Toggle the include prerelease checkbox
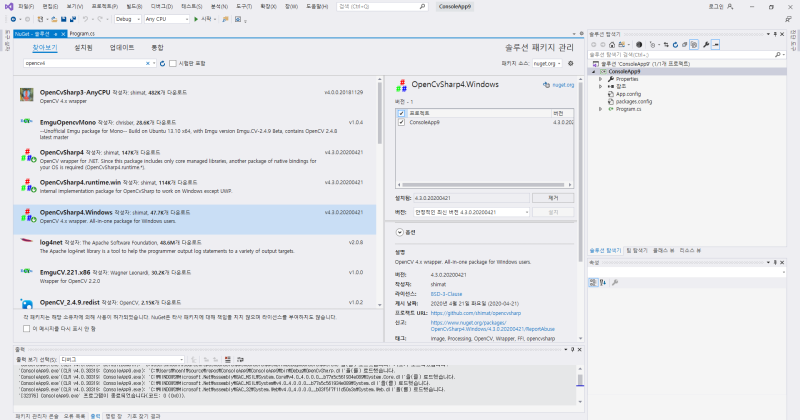Viewport: 800px width, 420px height. [x=173, y=64]
